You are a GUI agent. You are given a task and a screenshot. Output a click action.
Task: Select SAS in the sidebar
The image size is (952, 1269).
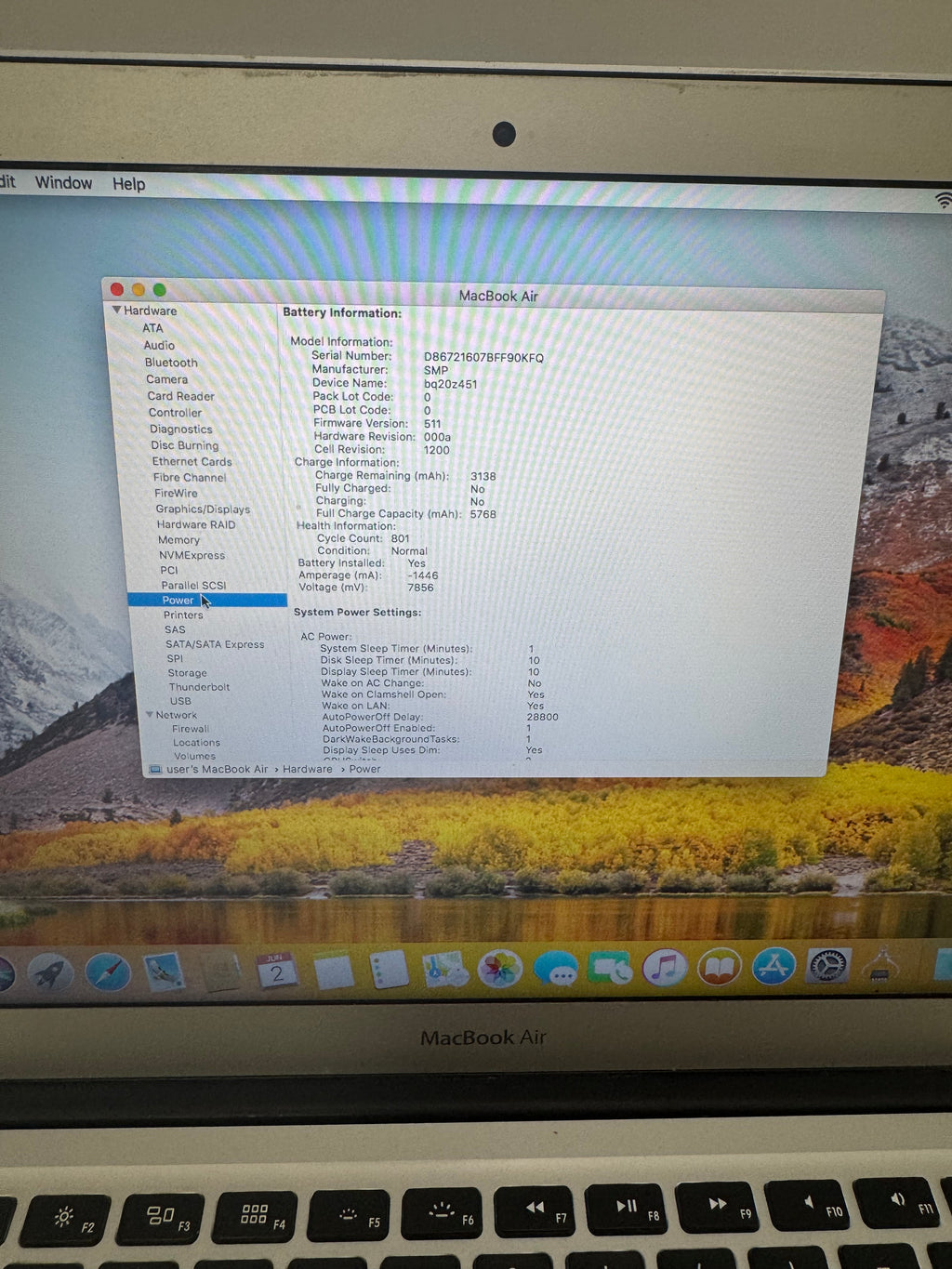pyautogui.click(x=175, y=629)
